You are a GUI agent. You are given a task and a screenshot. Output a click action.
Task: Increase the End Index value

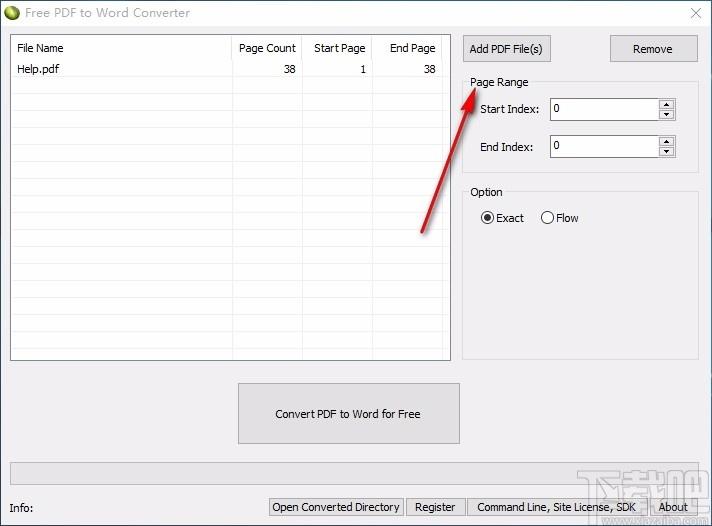tap(667, 142)
